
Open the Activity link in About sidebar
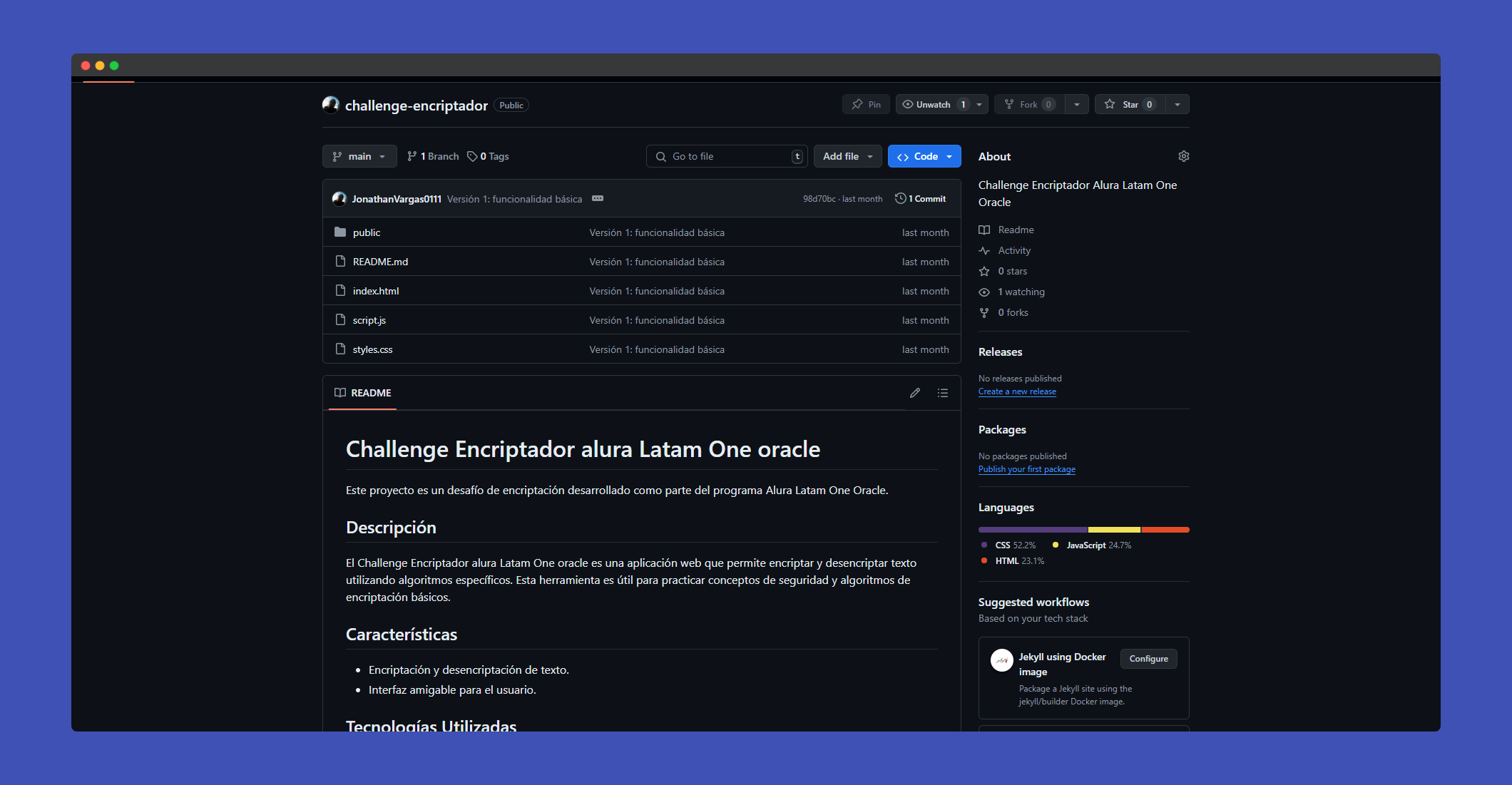(x=1014, y=250)
